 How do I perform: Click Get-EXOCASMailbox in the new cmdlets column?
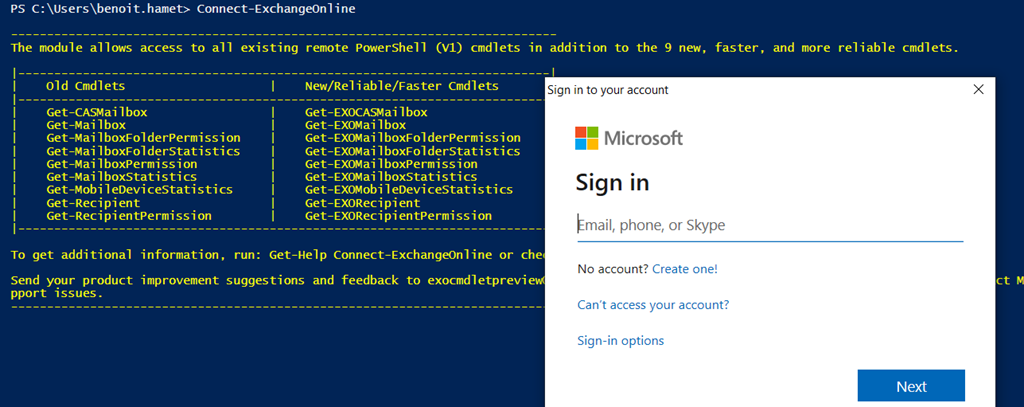click(366, 112)
